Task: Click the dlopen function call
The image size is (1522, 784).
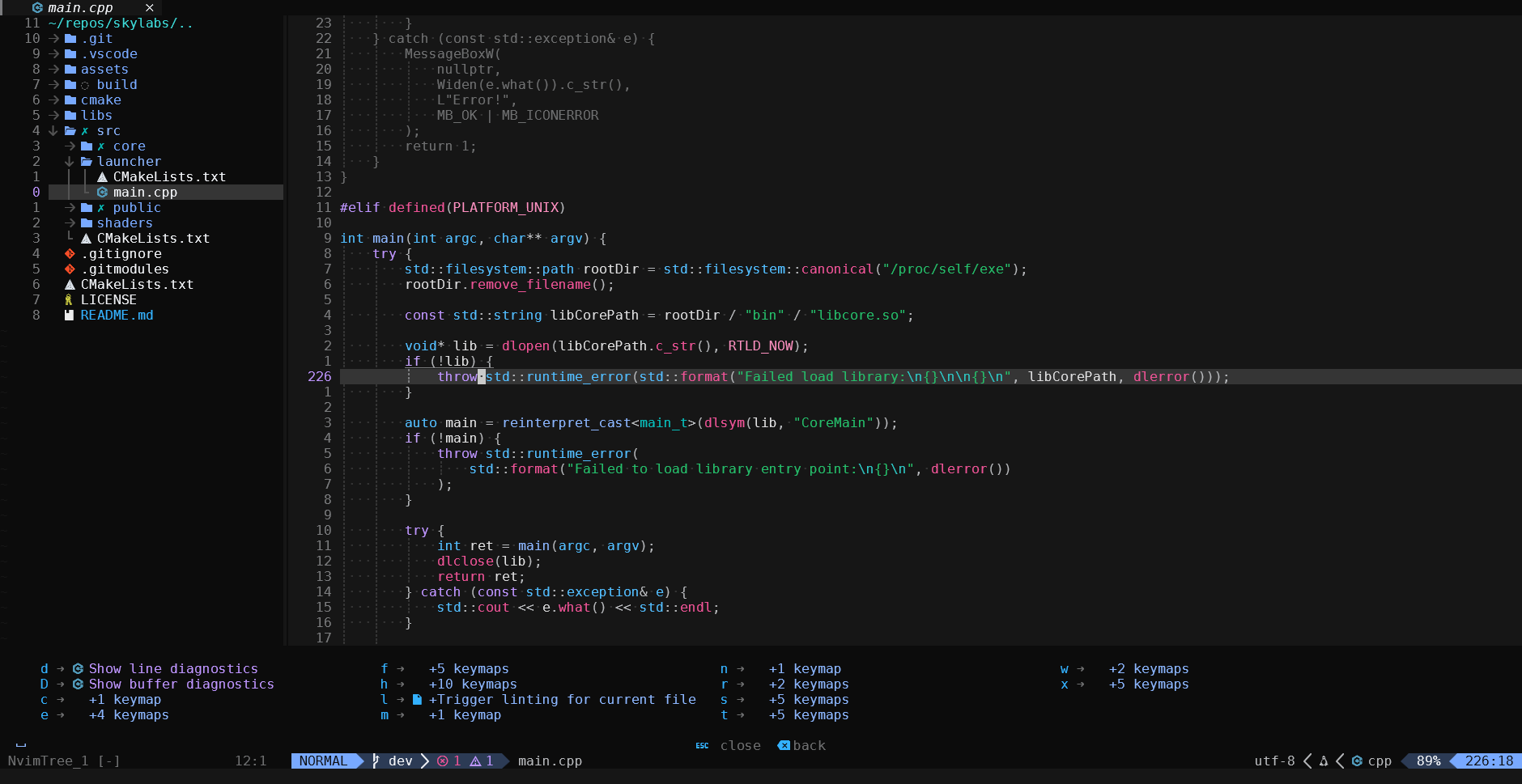Action: [x=525, y=346]
